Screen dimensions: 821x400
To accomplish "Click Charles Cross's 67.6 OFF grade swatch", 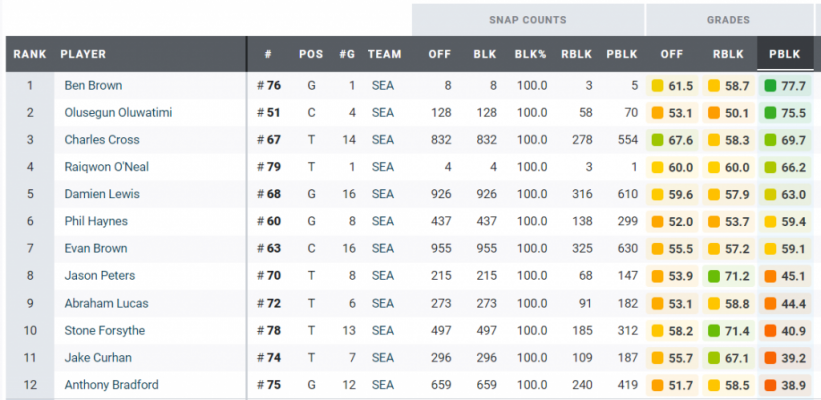I will (x=658, y=140).
